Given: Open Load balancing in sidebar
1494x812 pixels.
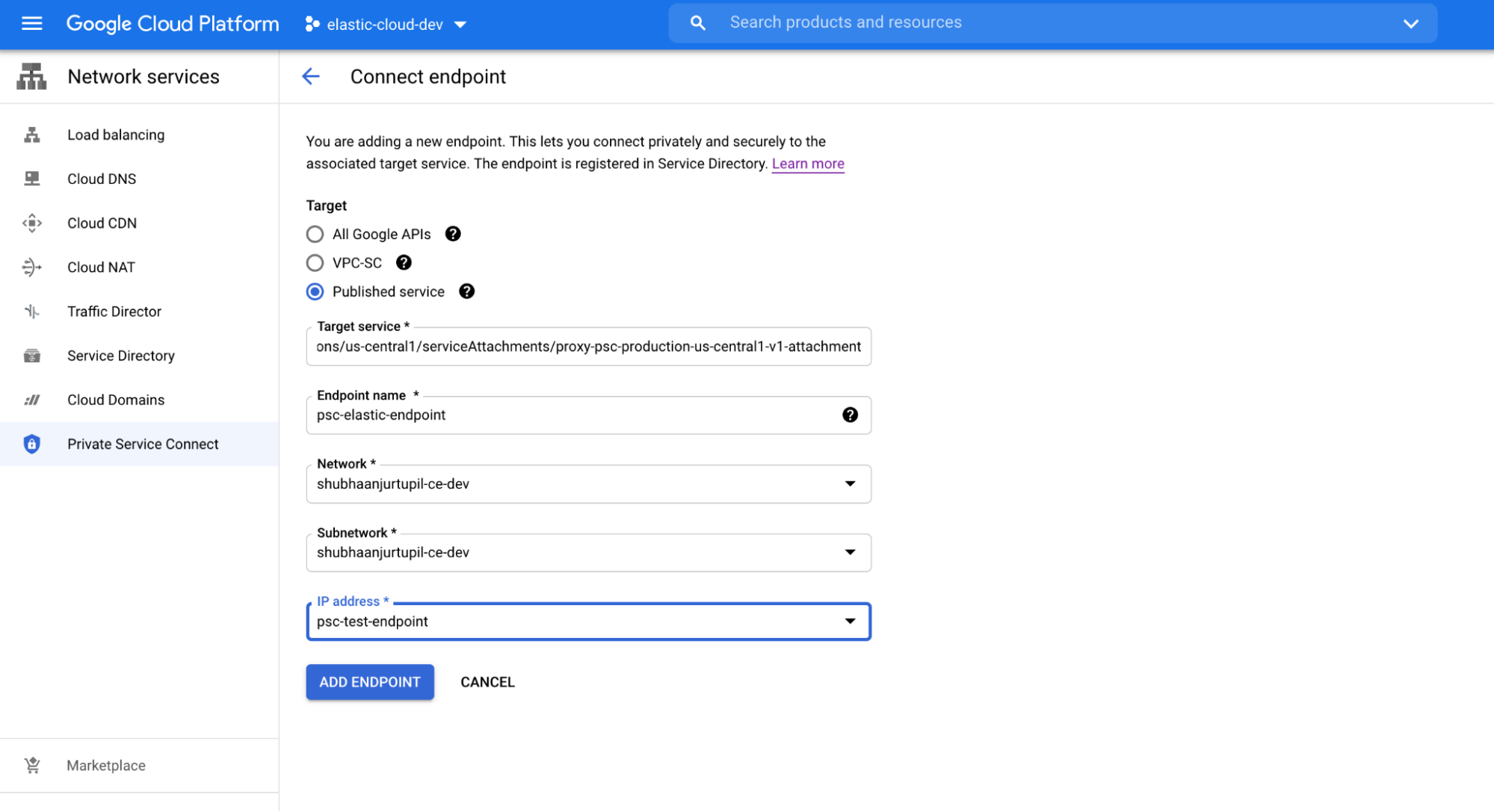Looking at the screenshot, I should tap(139, 135).
